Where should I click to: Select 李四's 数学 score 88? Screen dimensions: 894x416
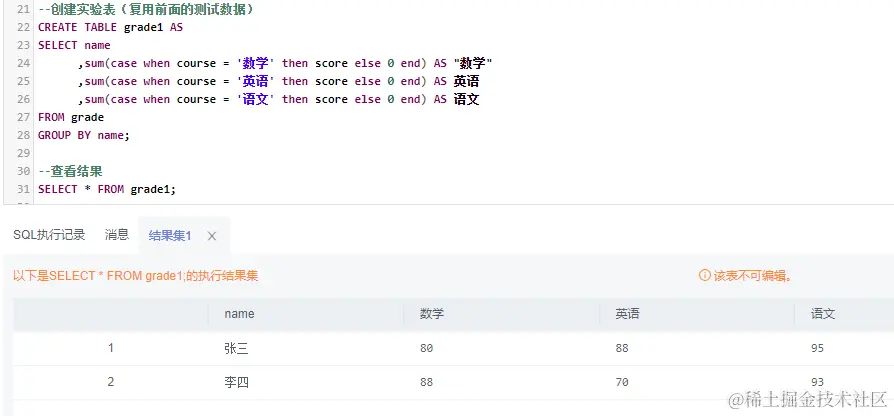pos(426,382)
